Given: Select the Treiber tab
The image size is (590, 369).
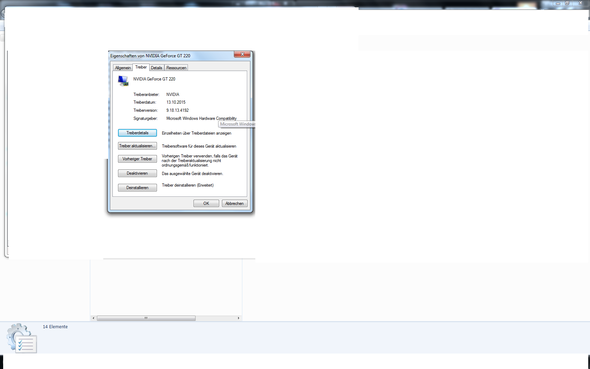Looking at the screenshot, I should [x=141, y=67].
